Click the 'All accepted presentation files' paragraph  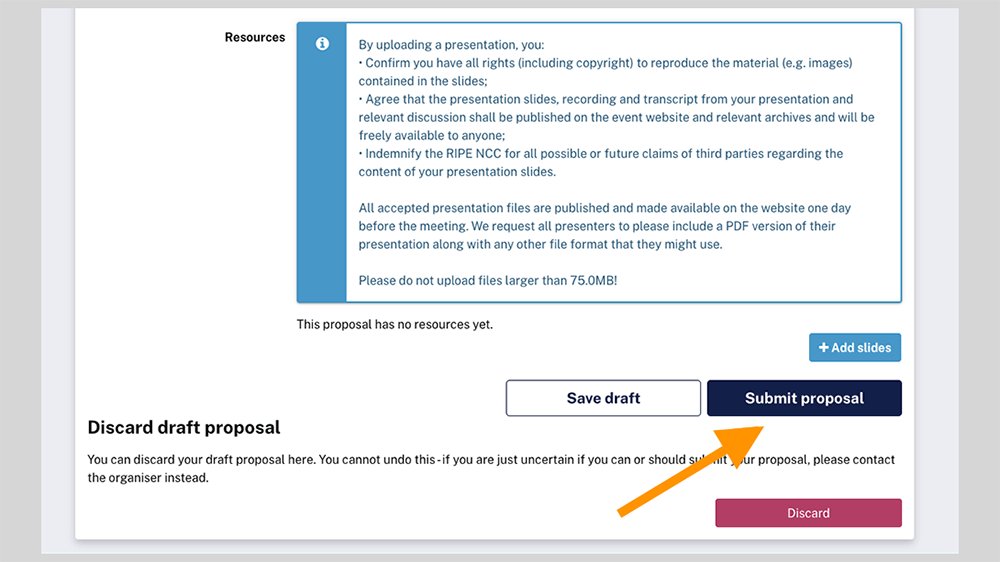(604, 208)
